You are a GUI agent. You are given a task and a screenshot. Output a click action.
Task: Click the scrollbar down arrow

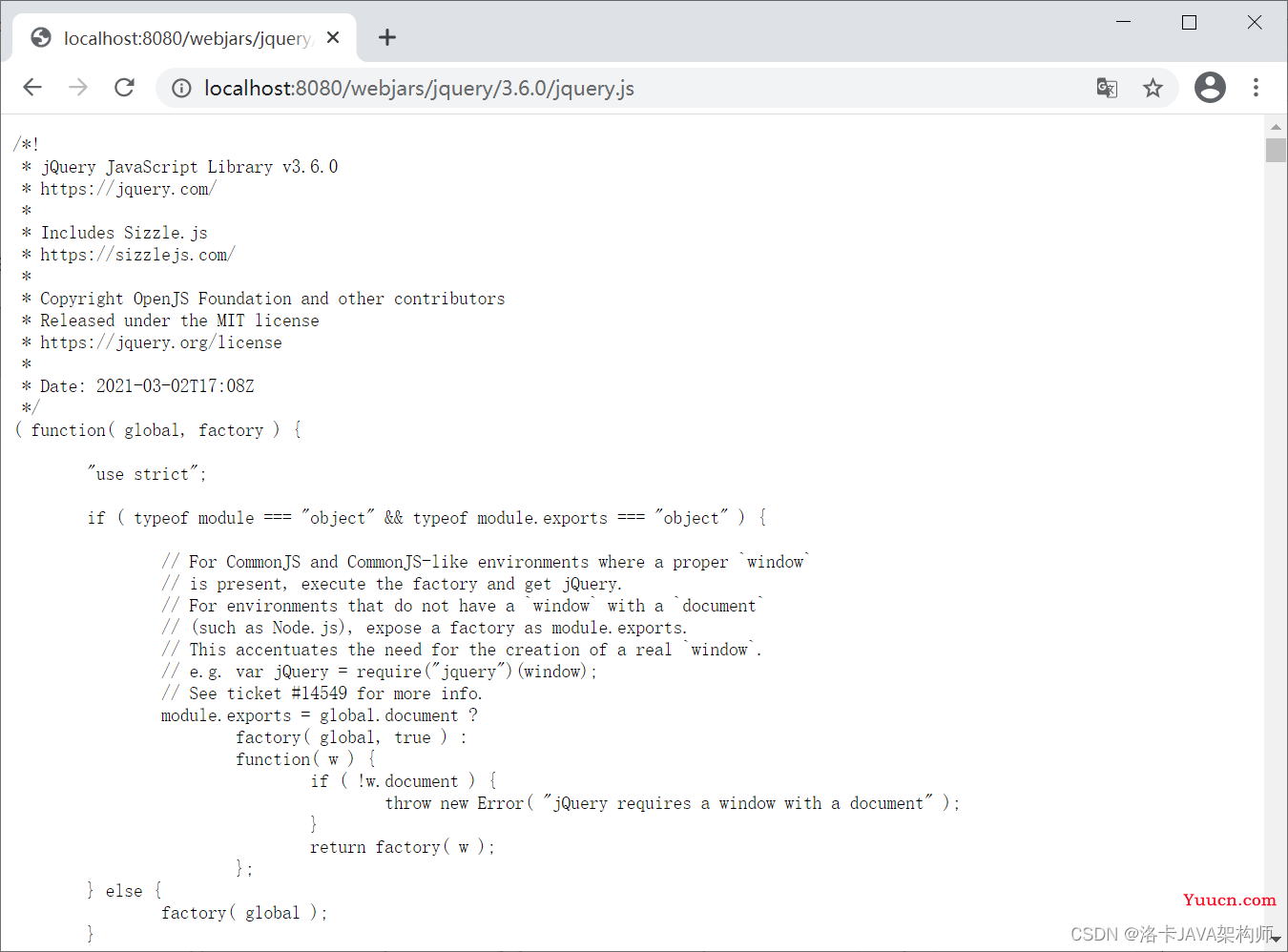[1276, 940]
